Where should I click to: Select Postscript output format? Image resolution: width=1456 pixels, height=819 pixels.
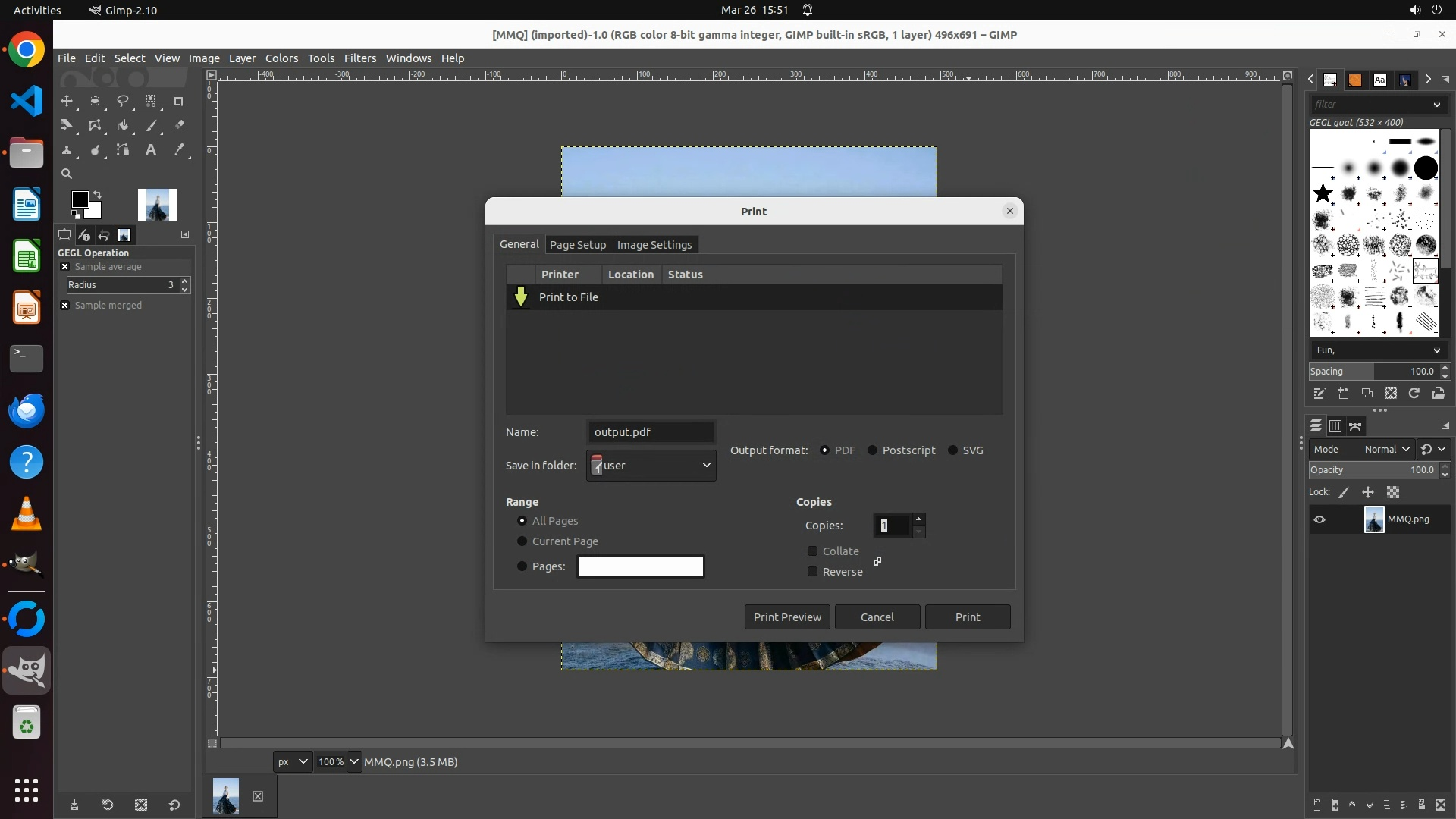[873, 450]
